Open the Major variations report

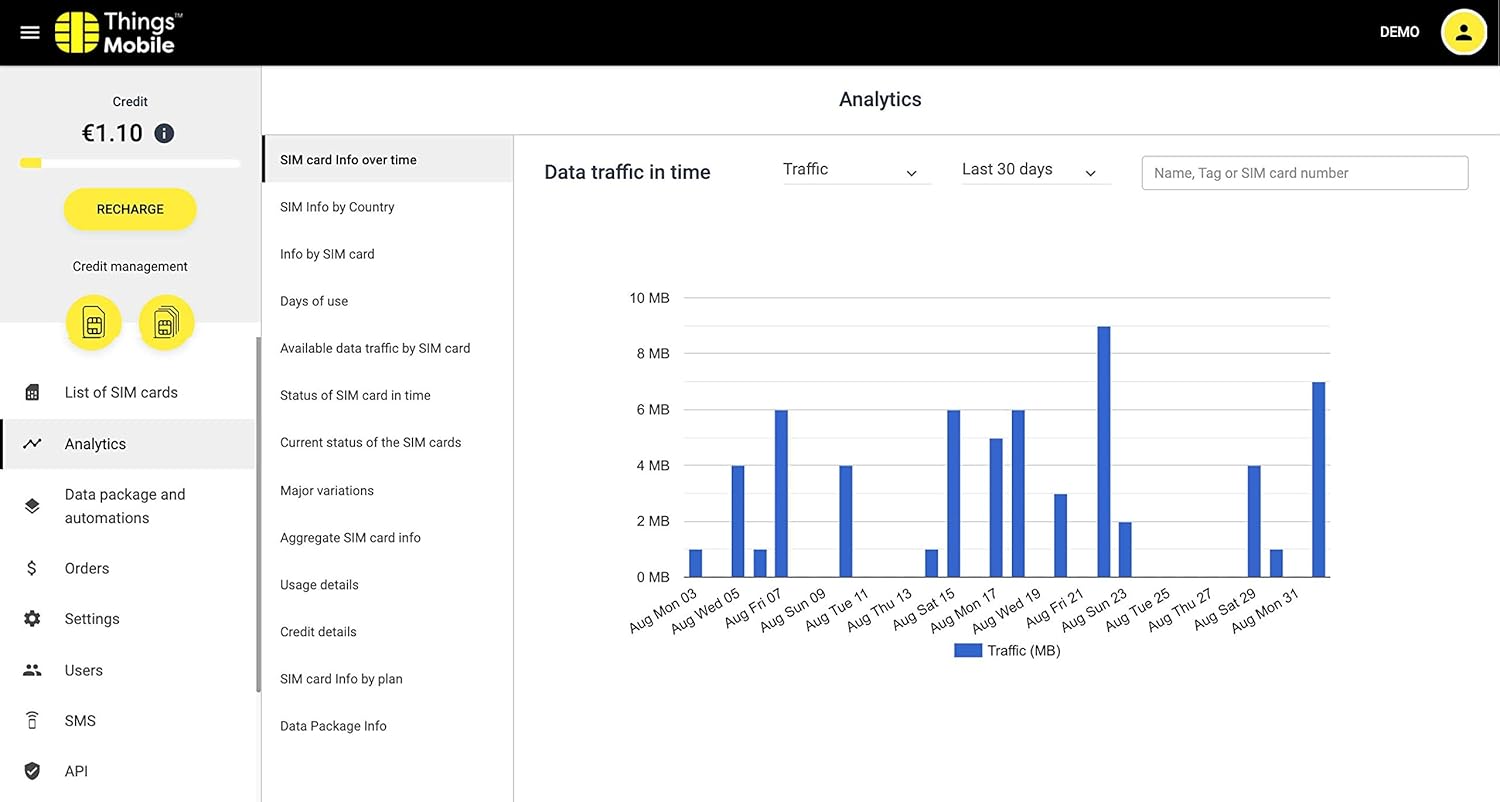coord(327,491)
